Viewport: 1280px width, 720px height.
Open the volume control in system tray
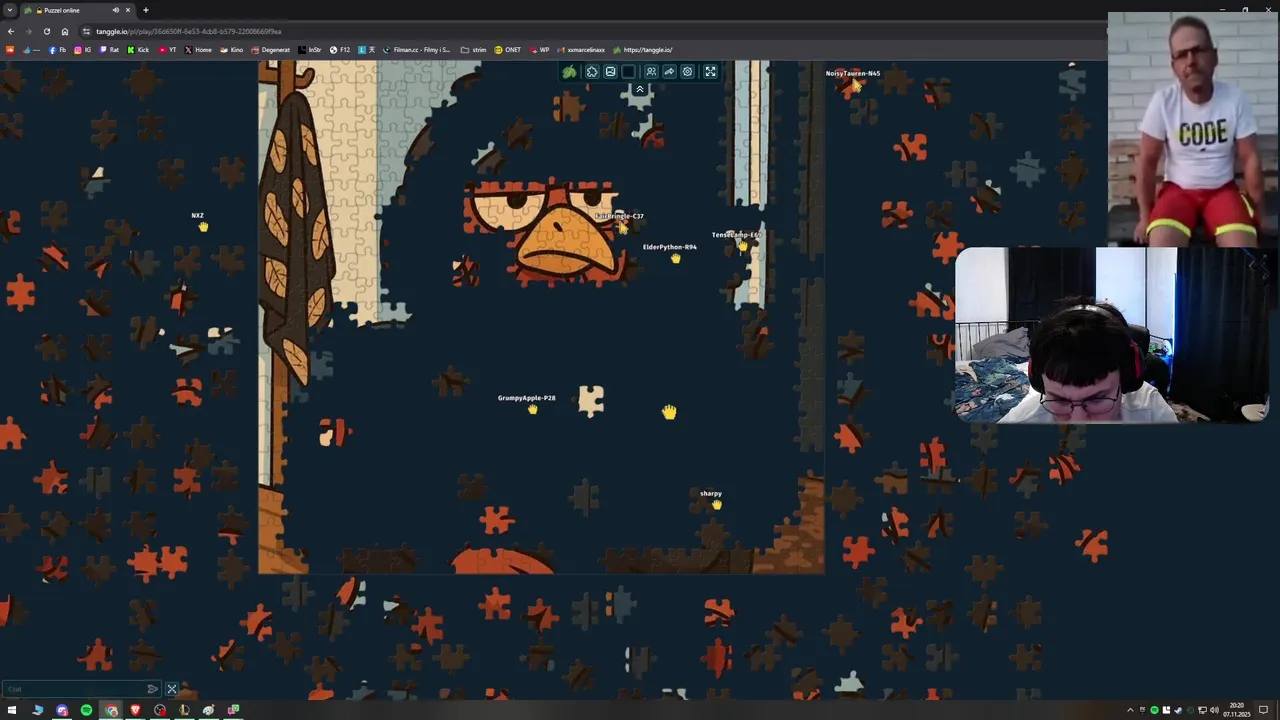1214,710
